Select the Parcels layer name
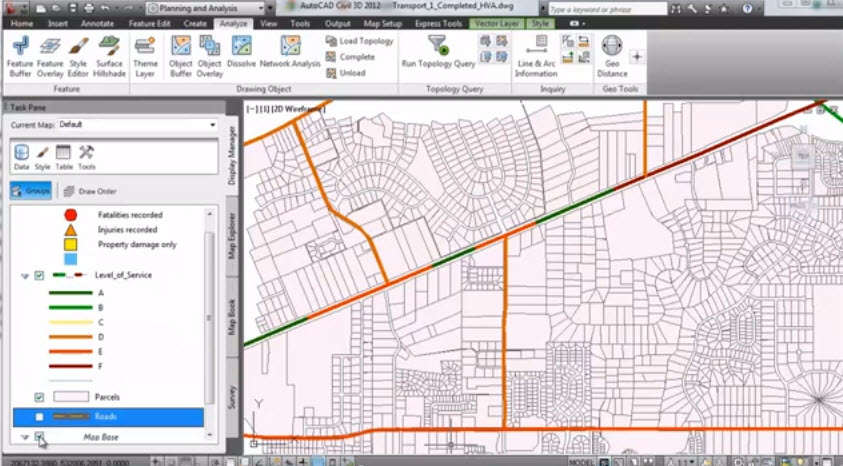Screen dimensions: 843x466 [107, 397]
